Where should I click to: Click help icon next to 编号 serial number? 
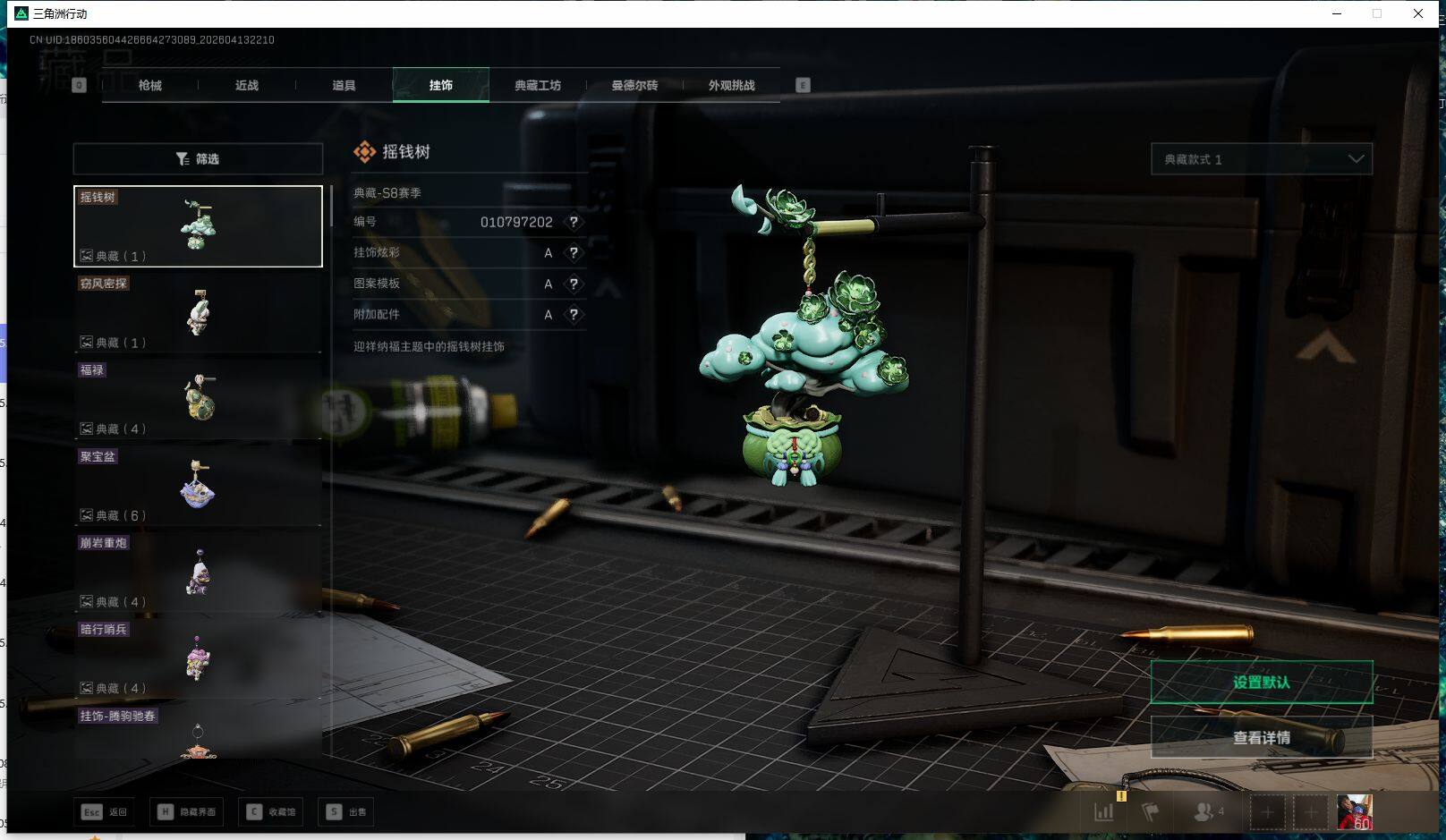[x=574, y=222]
